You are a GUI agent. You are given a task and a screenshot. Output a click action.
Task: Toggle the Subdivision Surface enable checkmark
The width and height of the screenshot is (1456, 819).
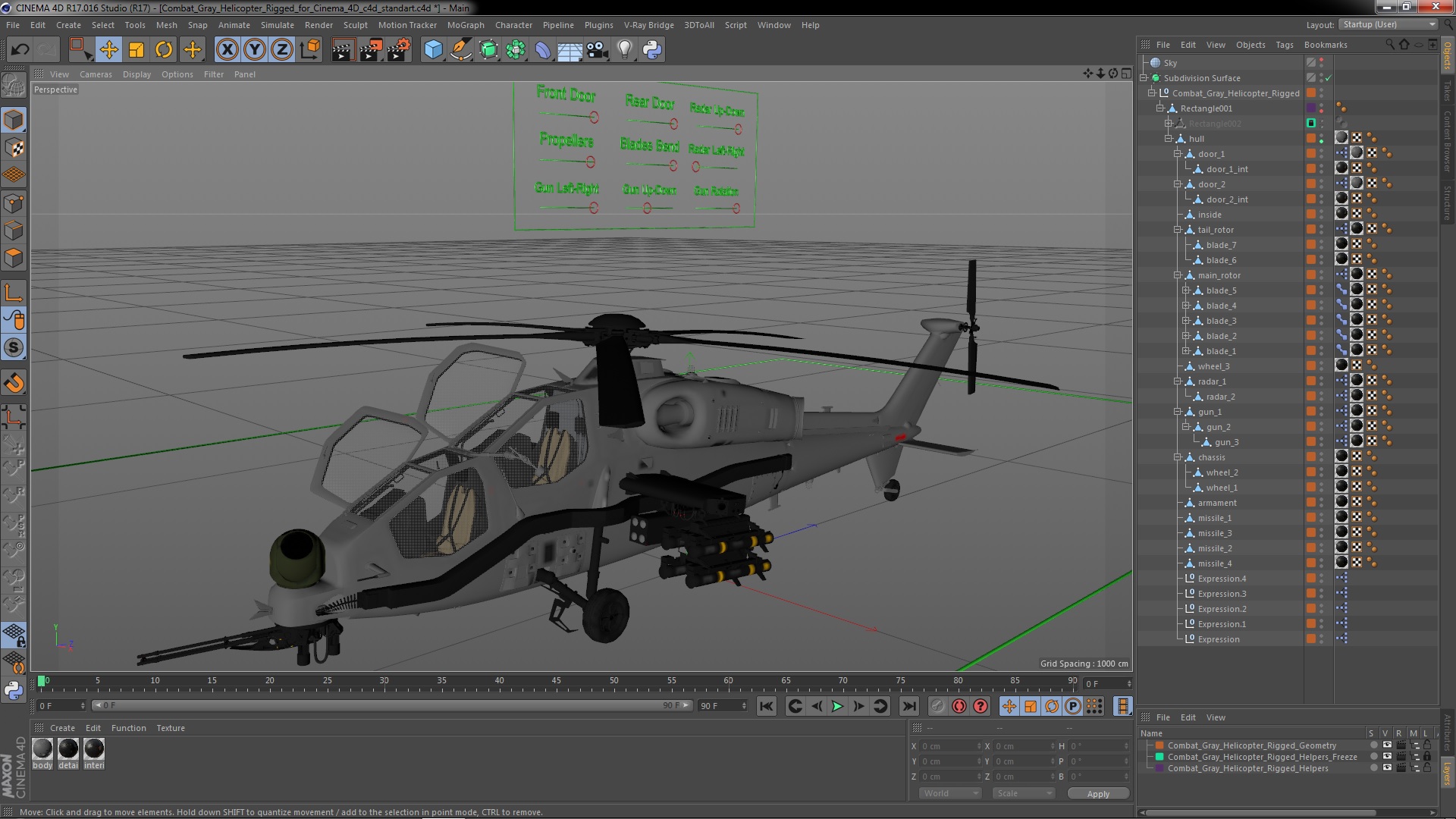coord(1329,78)
